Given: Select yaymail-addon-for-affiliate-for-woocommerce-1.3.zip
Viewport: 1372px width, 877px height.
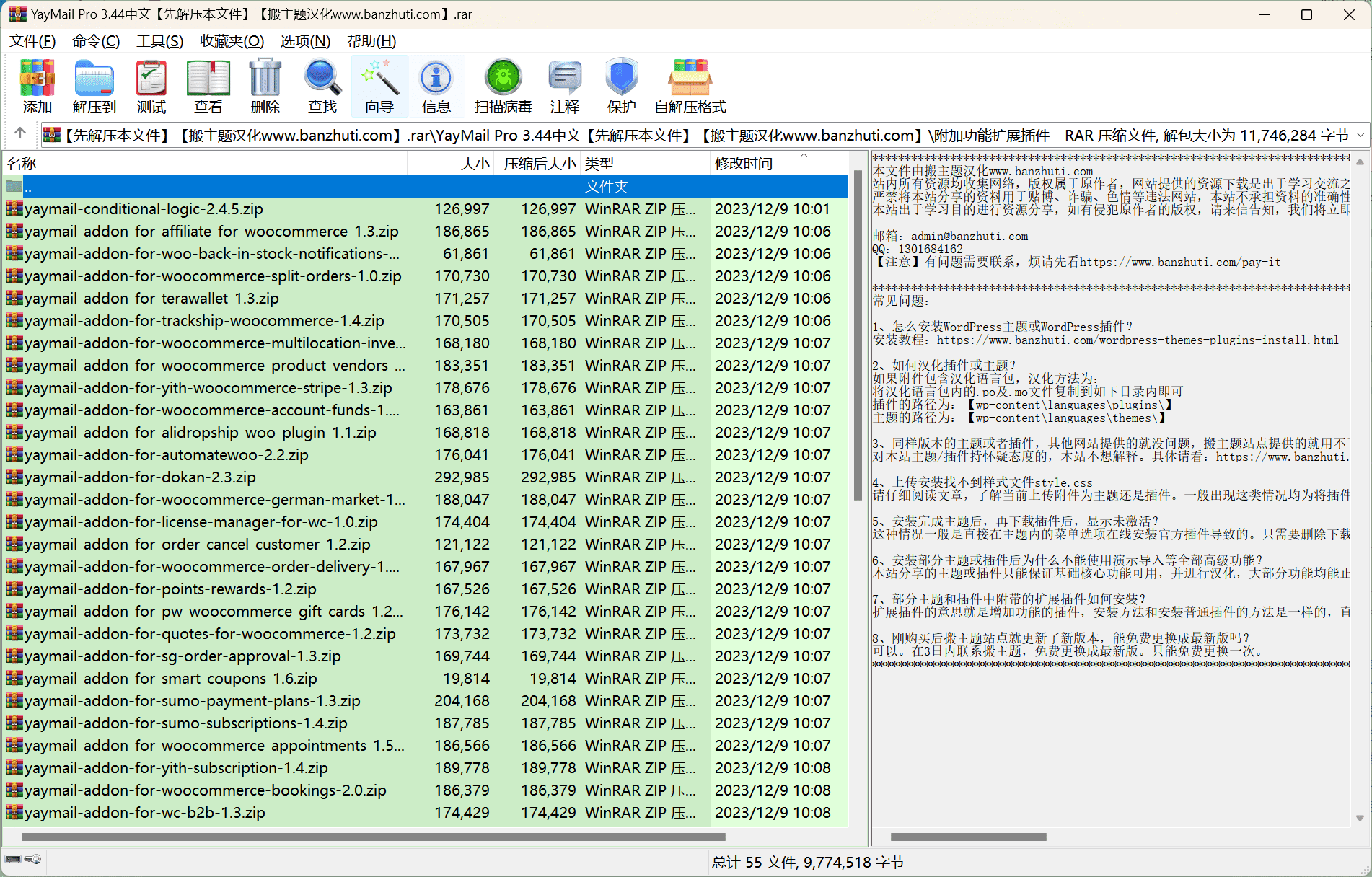Looking at the screenshot, I should [426, 232].
